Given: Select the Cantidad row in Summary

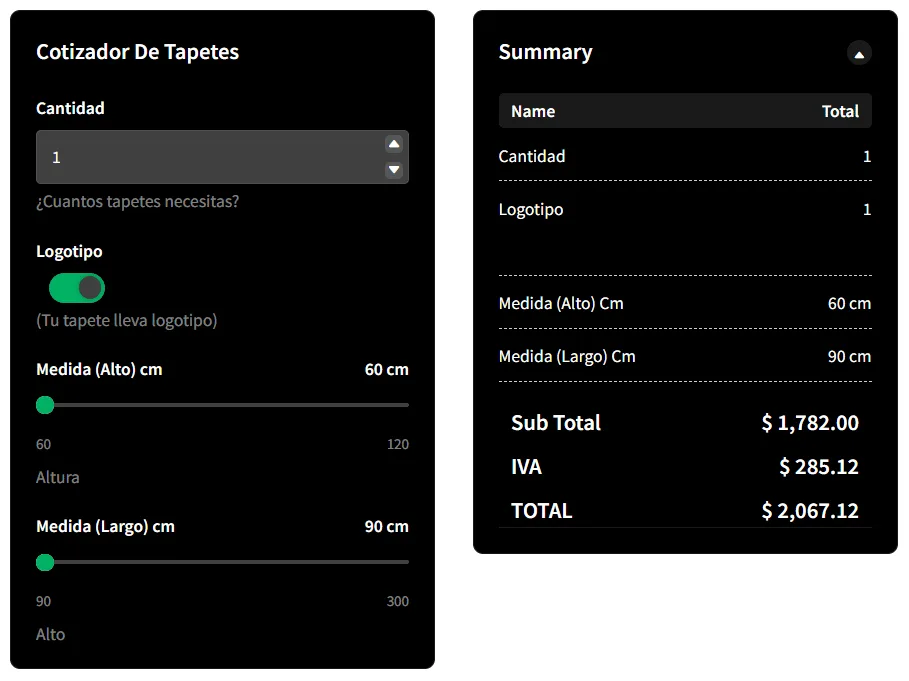Looking at the screenshot, I should pyautogui.click(x=684, y=156).
